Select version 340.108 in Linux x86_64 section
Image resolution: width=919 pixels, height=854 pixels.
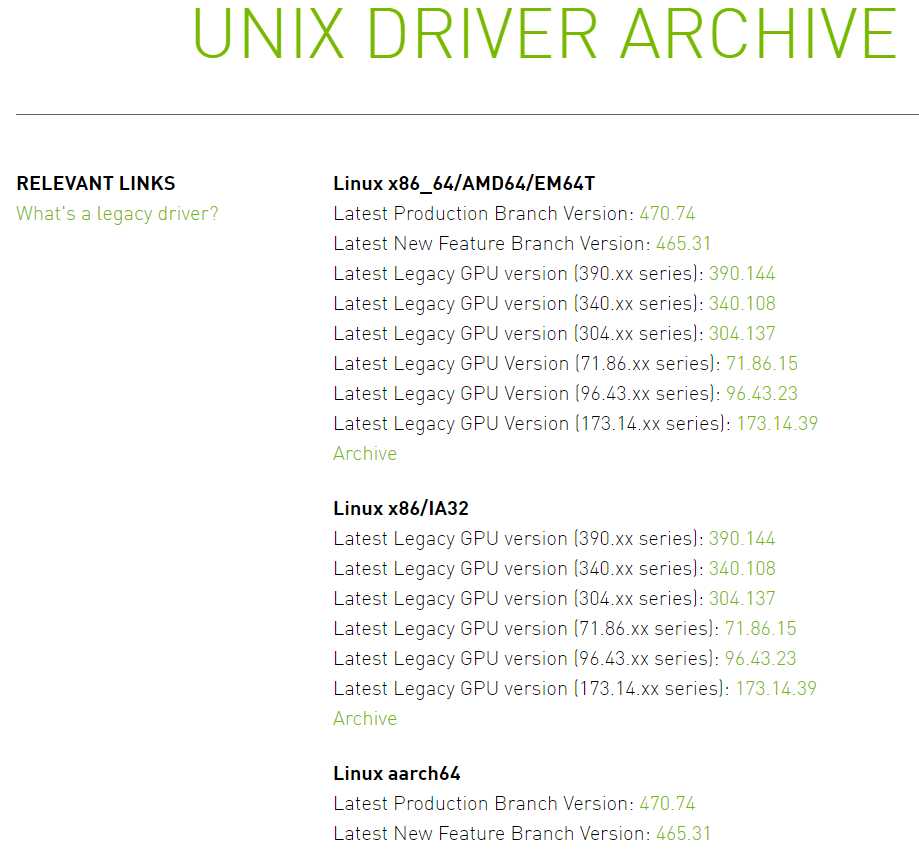tap(742, 303)
